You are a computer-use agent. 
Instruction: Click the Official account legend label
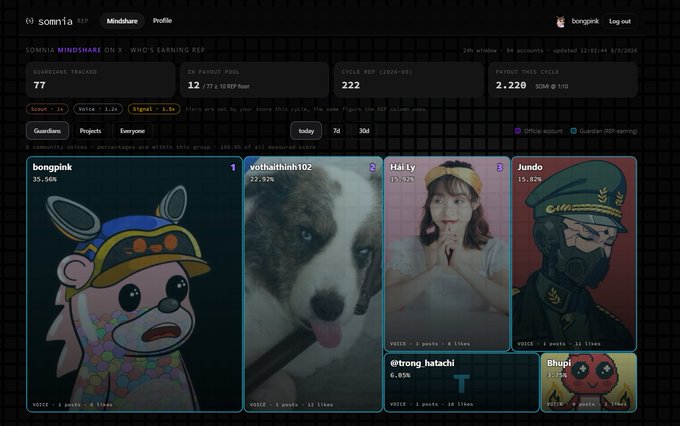pyautogui.click(x=543, y=131)
